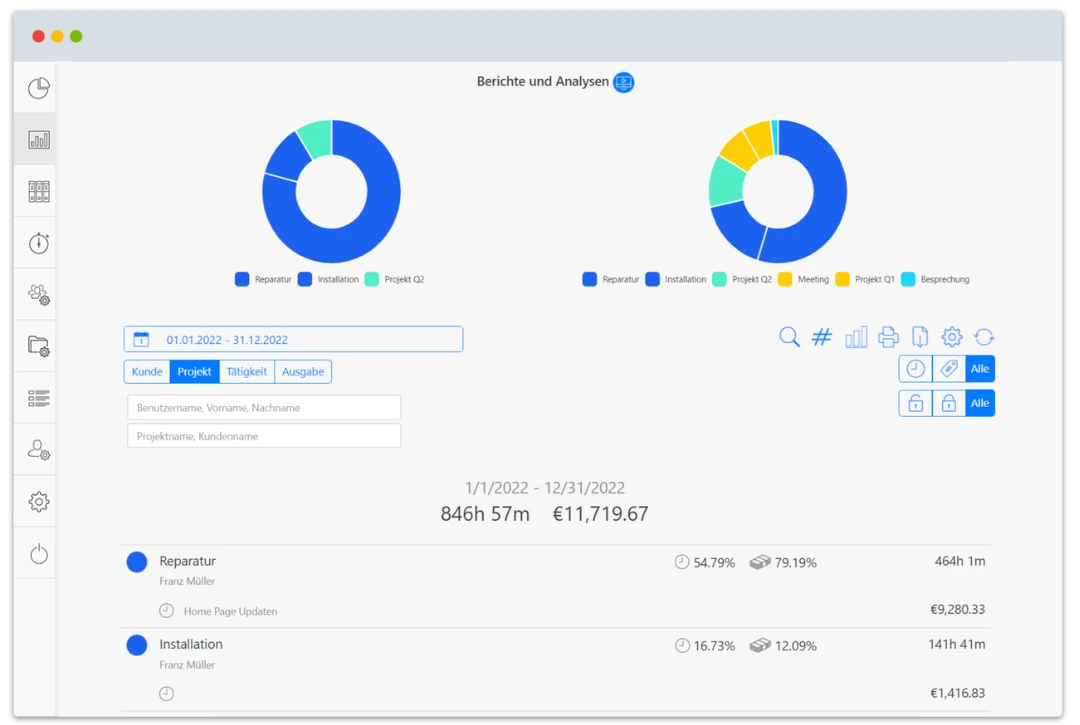The height and width of the screenshot is (725, 1080).
Task: Open project folder settings in sidebar
Action: coord(38,347)
